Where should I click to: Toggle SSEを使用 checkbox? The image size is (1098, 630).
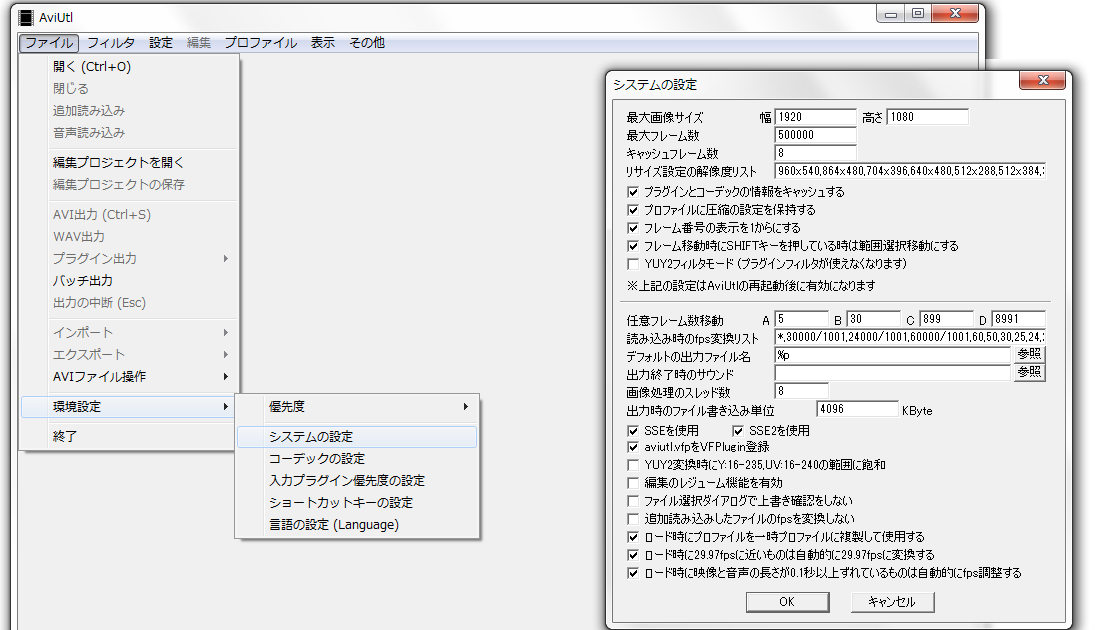(x=633, y=430)
